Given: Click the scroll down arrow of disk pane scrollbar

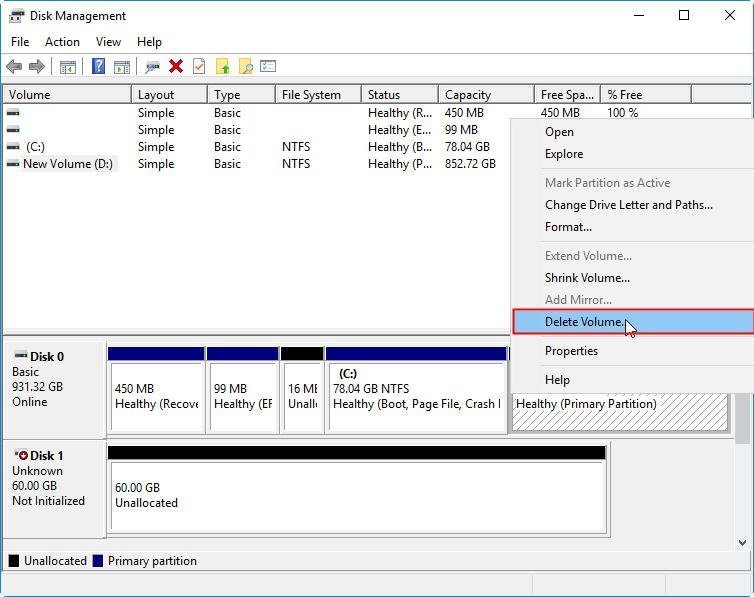Looking at the screenshot, I should [x=742, y=542].
